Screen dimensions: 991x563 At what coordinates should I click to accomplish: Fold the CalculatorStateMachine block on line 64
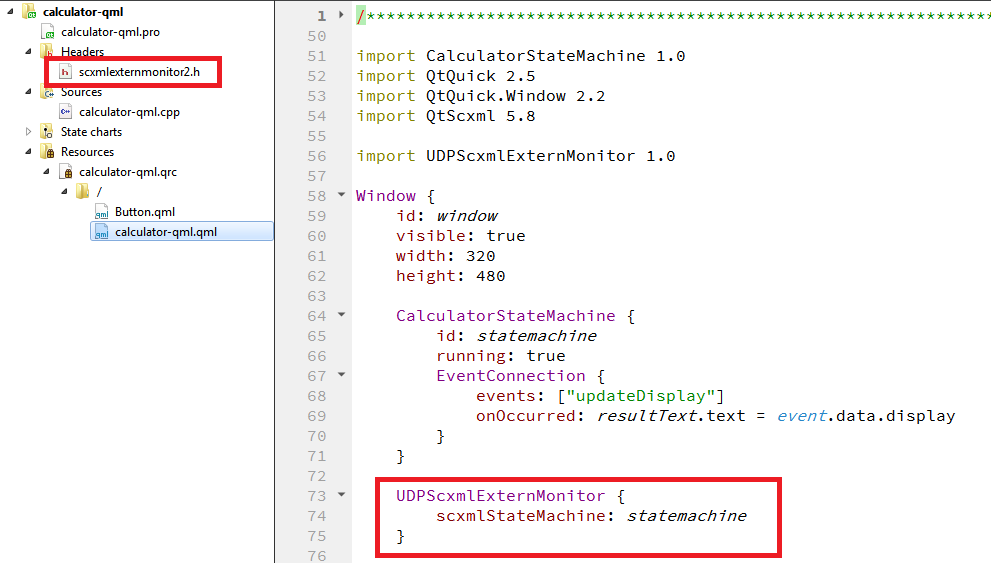(341, 314)
